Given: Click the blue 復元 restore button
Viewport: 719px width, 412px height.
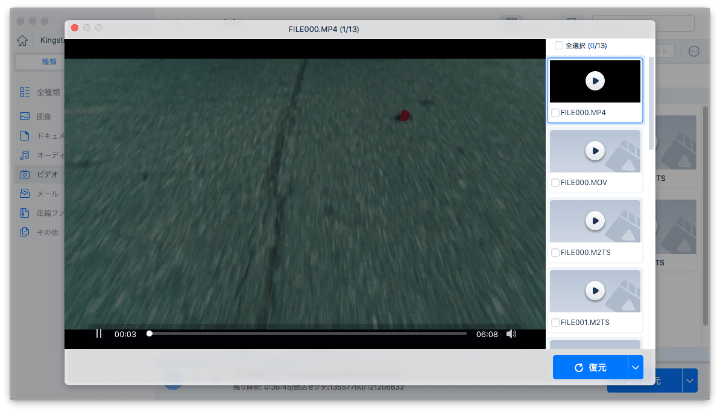Looking at the screenshot, I should click(590, 367).
